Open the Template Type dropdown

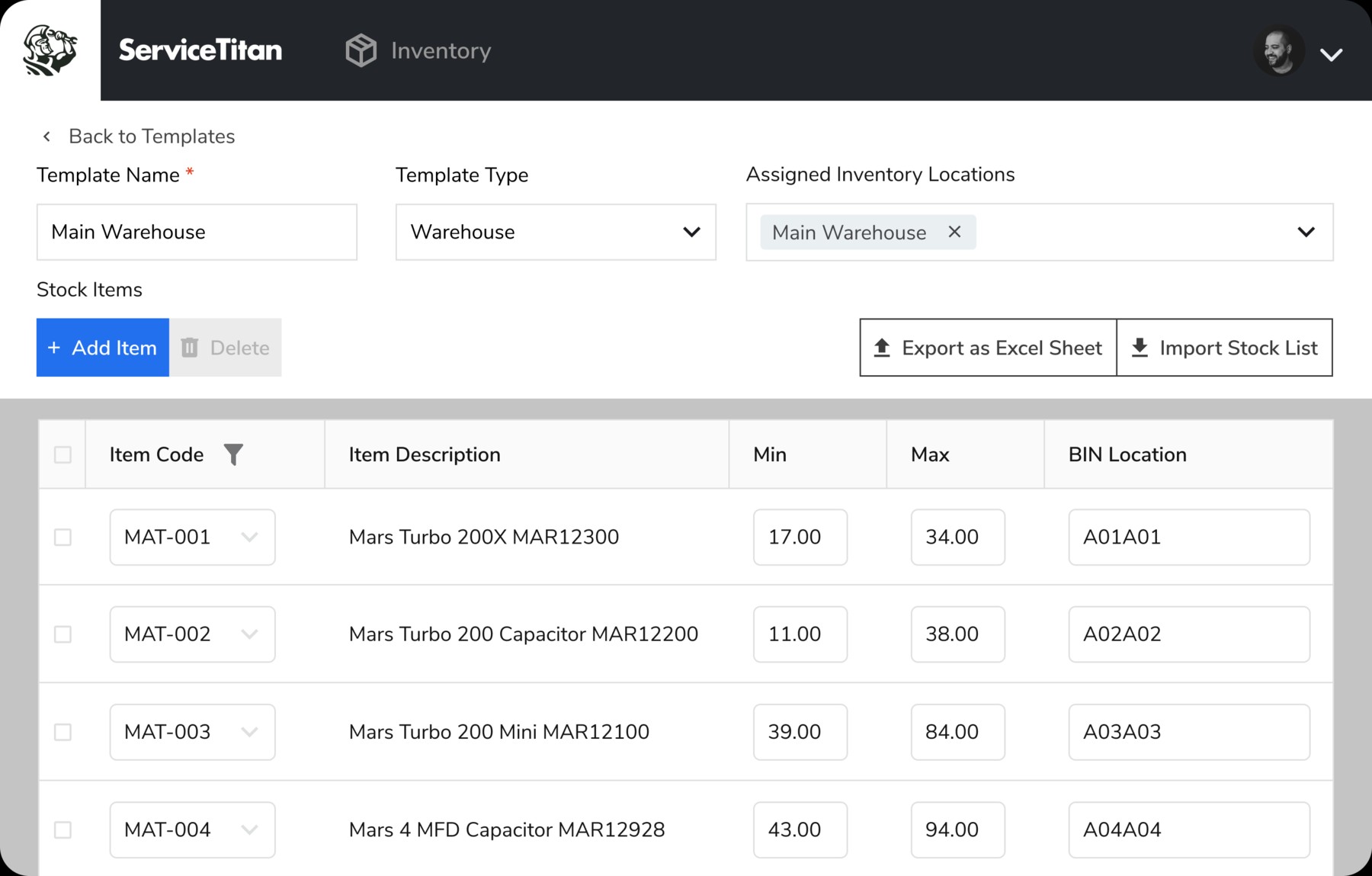point(556,232)
